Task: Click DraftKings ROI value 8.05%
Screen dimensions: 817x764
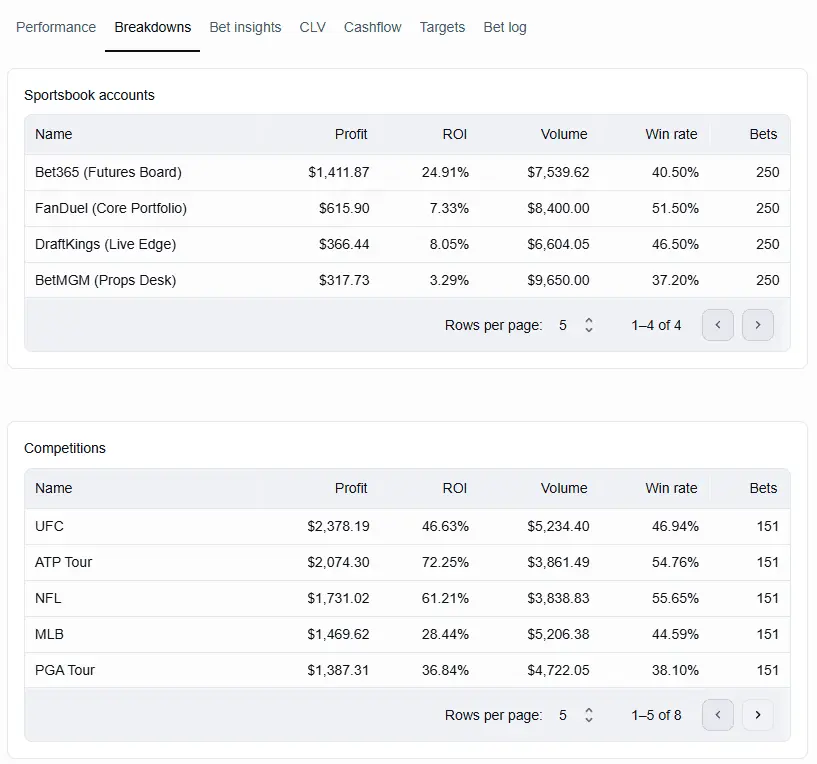Action: tap(449, 244)
